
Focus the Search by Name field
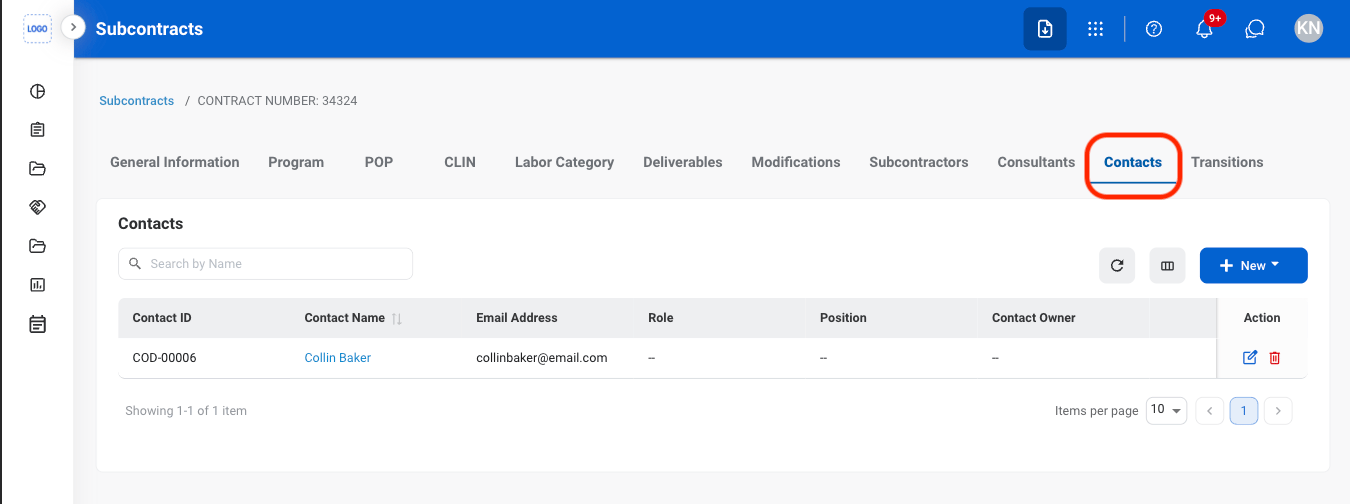click(265, 264)
